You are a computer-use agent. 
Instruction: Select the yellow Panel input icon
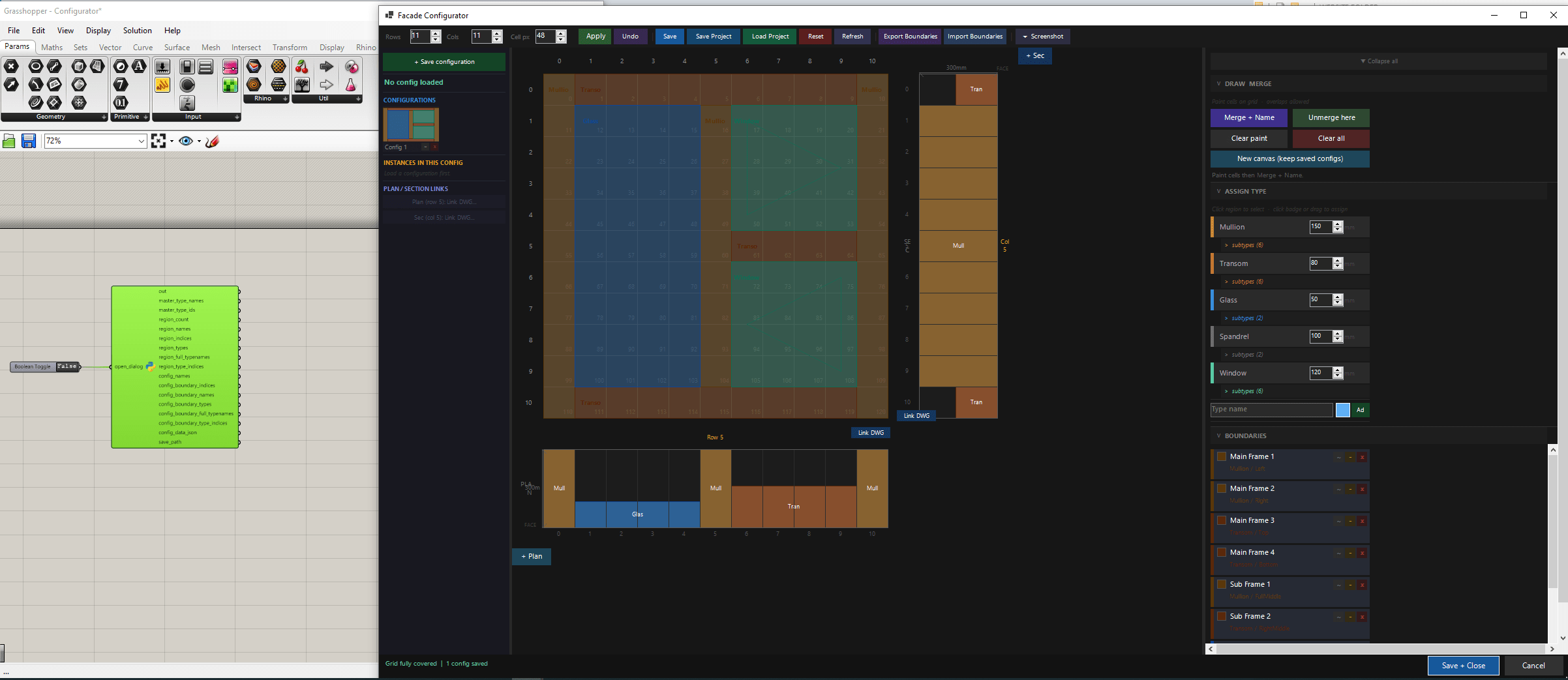pyautogui.click(x=162, y=85)
